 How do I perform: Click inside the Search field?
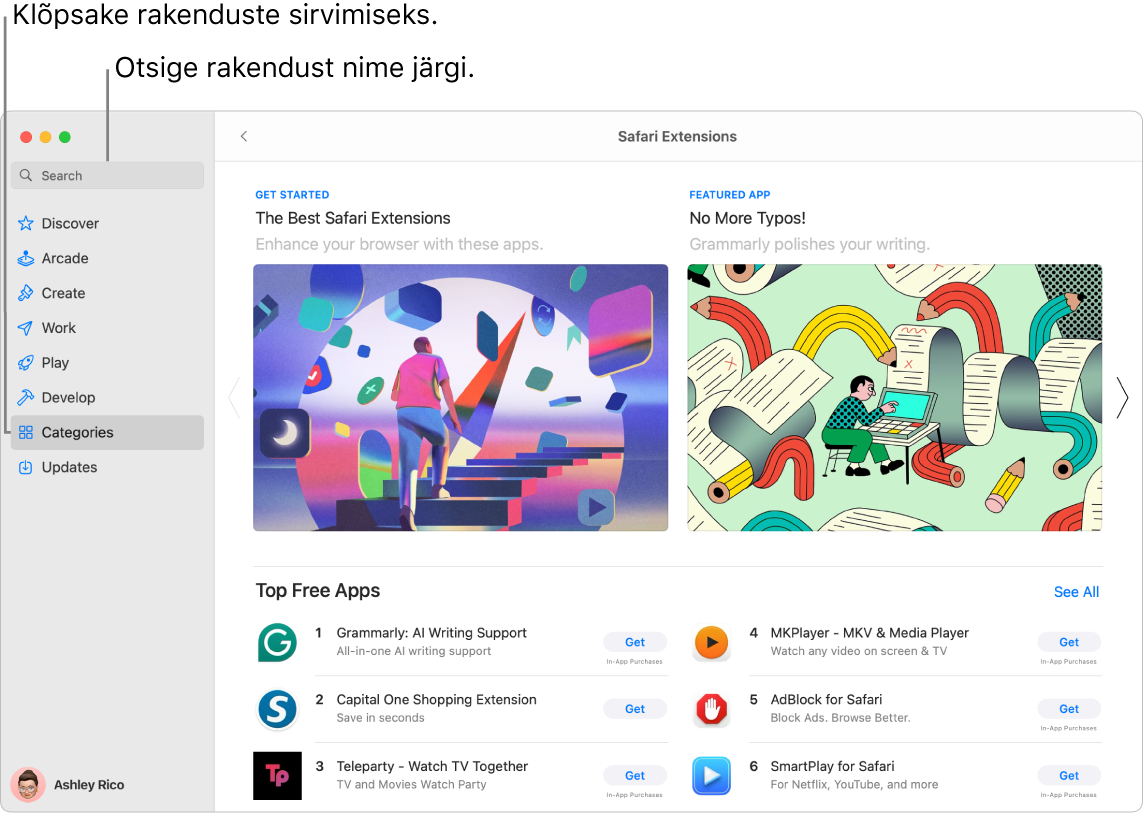click(106, 175)
